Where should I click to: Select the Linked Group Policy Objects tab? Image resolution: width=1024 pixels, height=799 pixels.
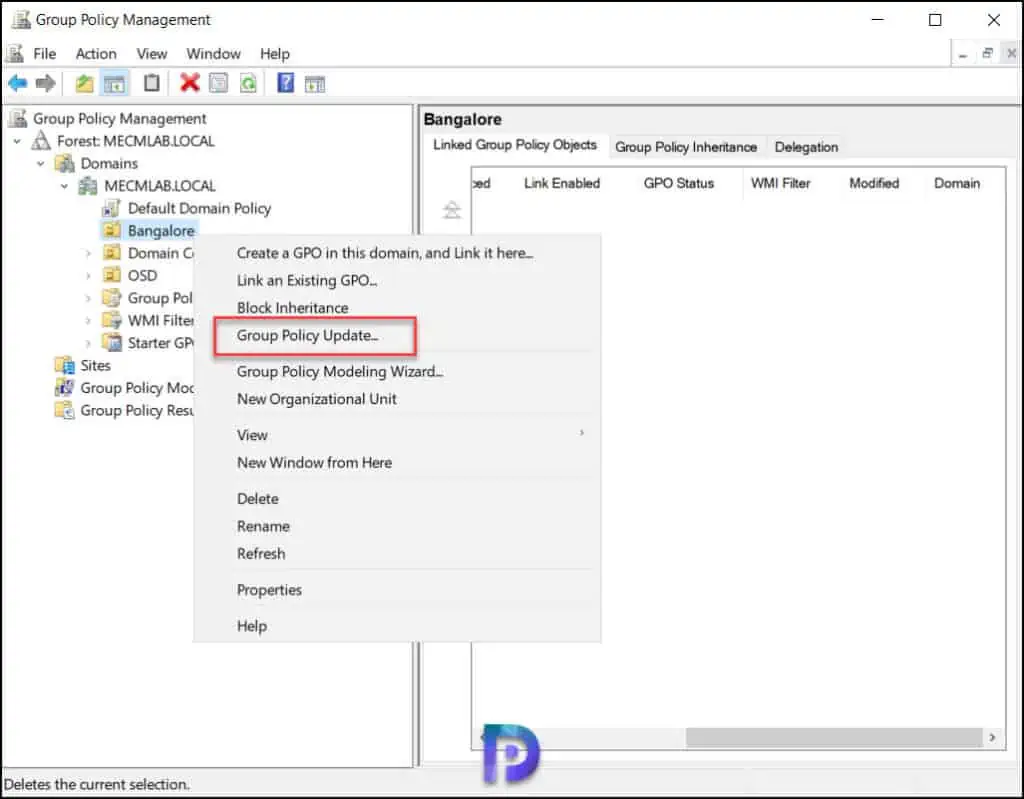coord(515,145)
